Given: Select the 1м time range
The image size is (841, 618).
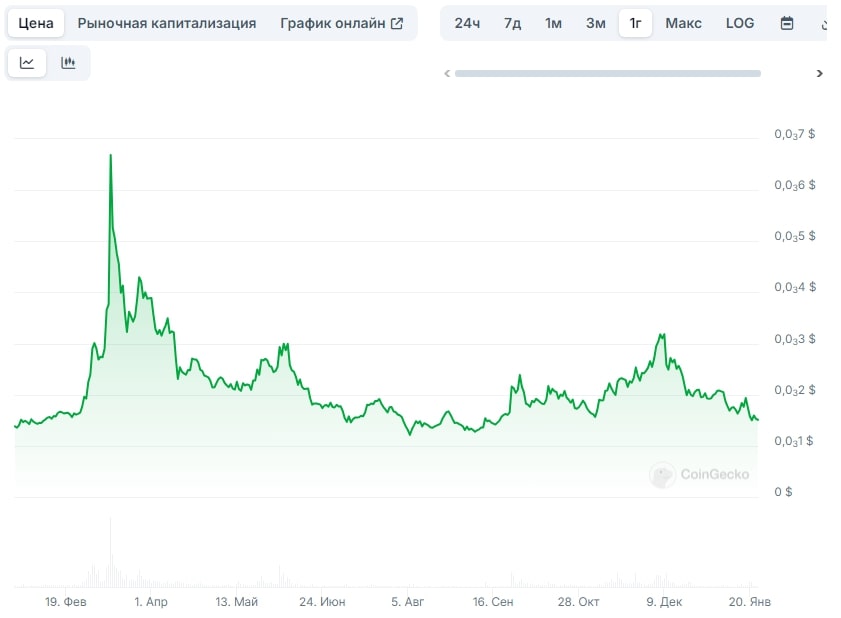Looking at the screenshot, I should (553, 23).
